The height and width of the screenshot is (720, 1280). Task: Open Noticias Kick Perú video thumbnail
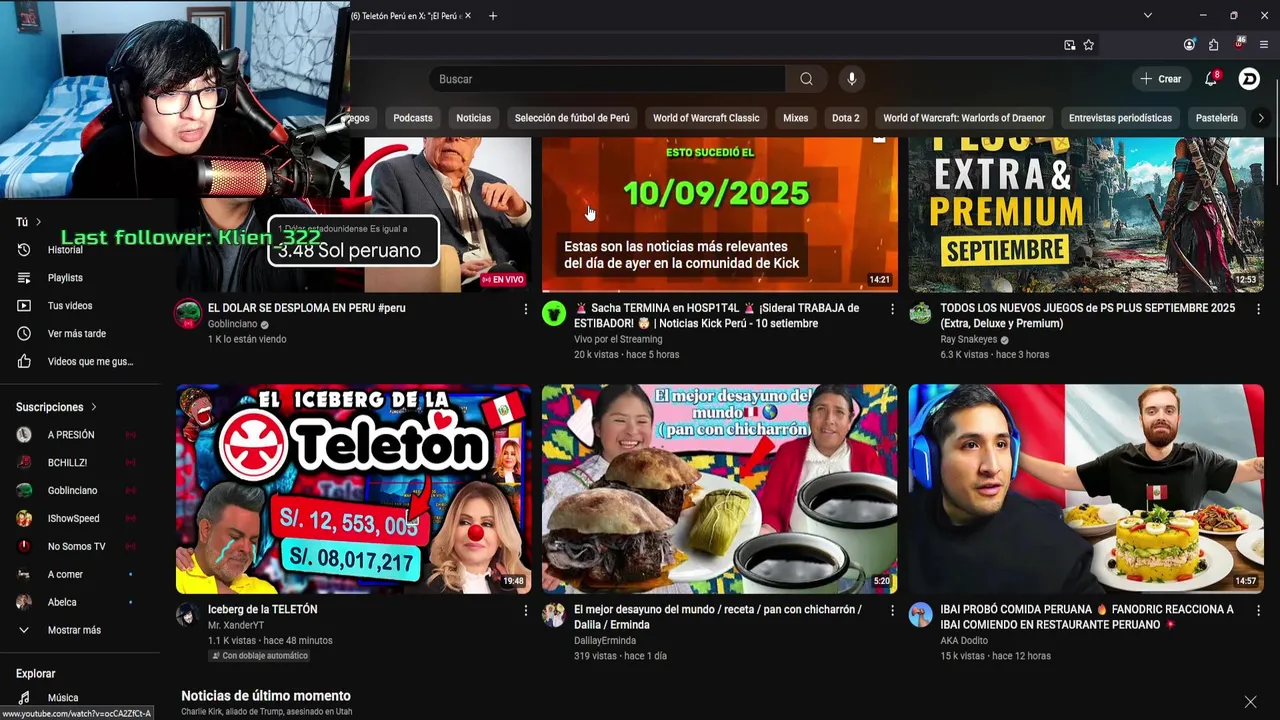pyautogui.click(x=720, y=214)
